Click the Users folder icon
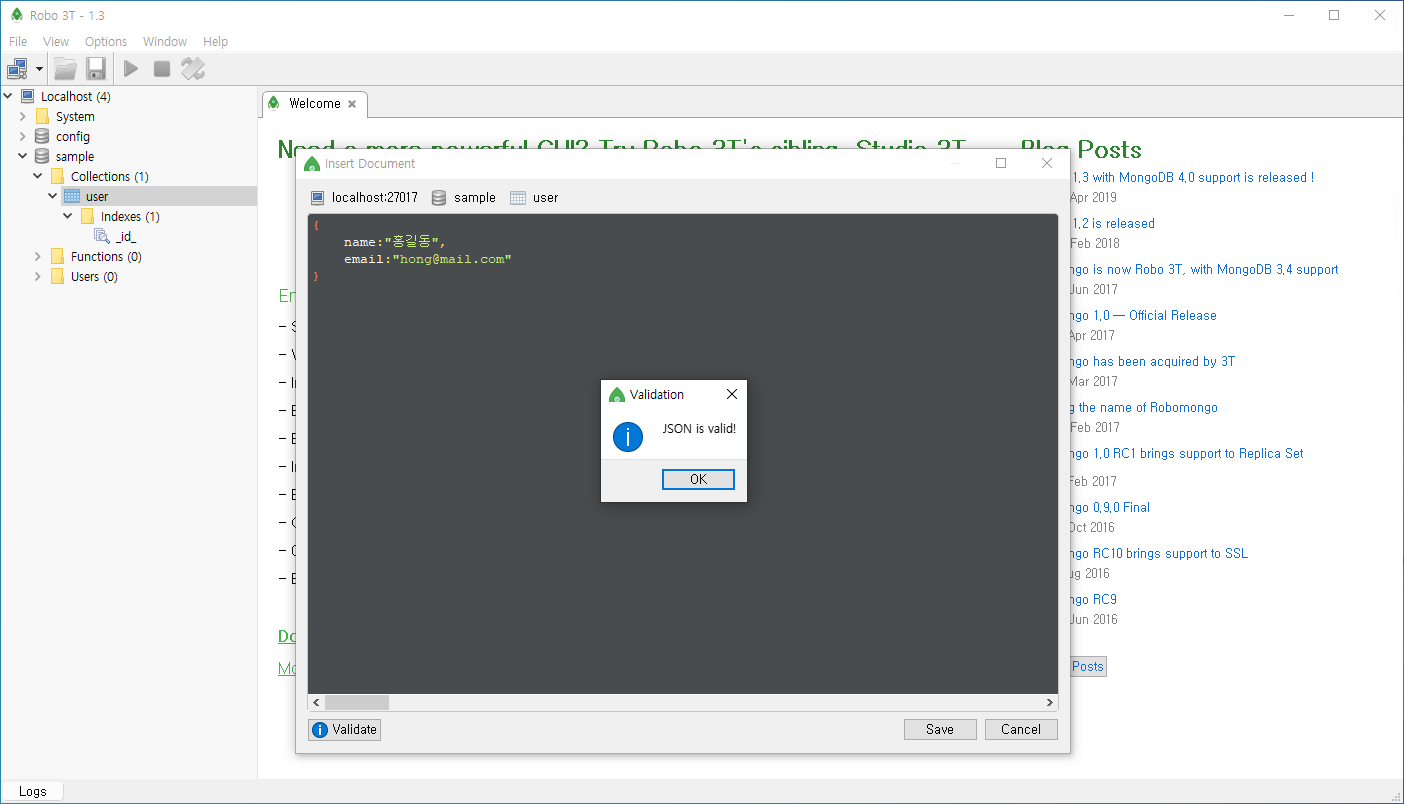The height and width of the screenshot is (804, 1404). (x=57, y=276)
